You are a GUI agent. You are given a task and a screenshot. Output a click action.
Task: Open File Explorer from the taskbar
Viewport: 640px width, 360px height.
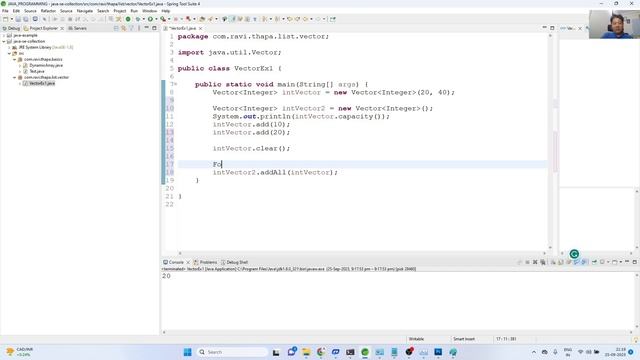point(306,352)
